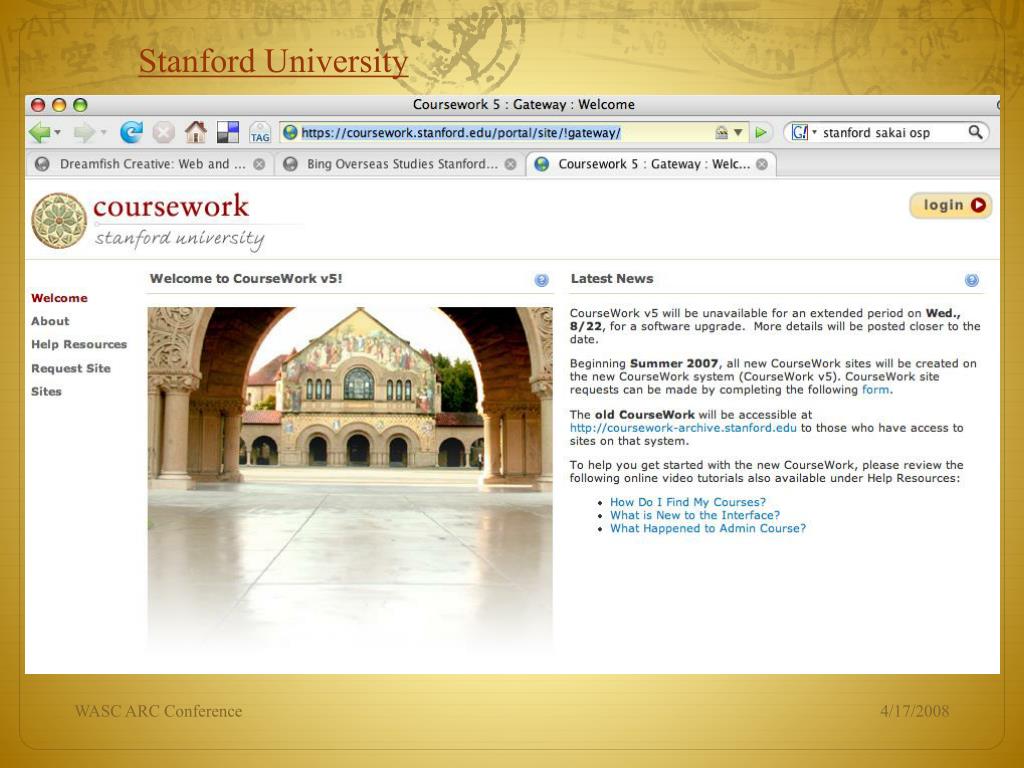Open help icon for Latest News panel

click(x=972, y=280)
